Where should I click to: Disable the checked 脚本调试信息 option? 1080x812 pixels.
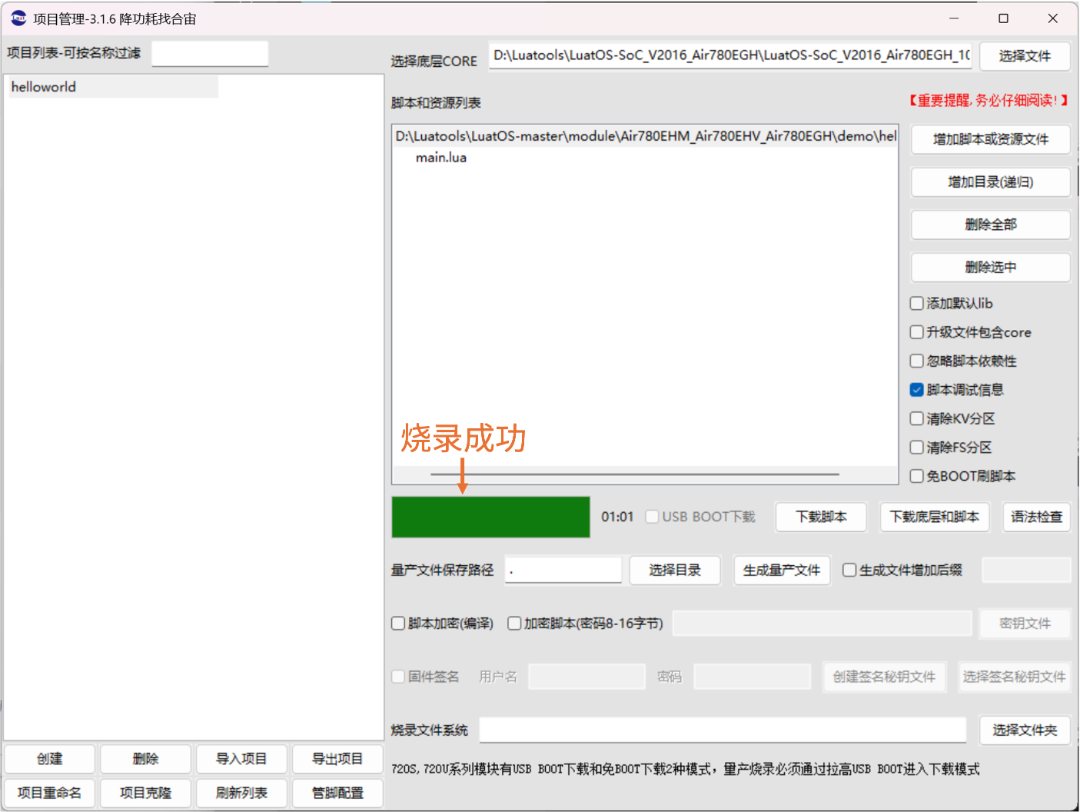[916, 389]
